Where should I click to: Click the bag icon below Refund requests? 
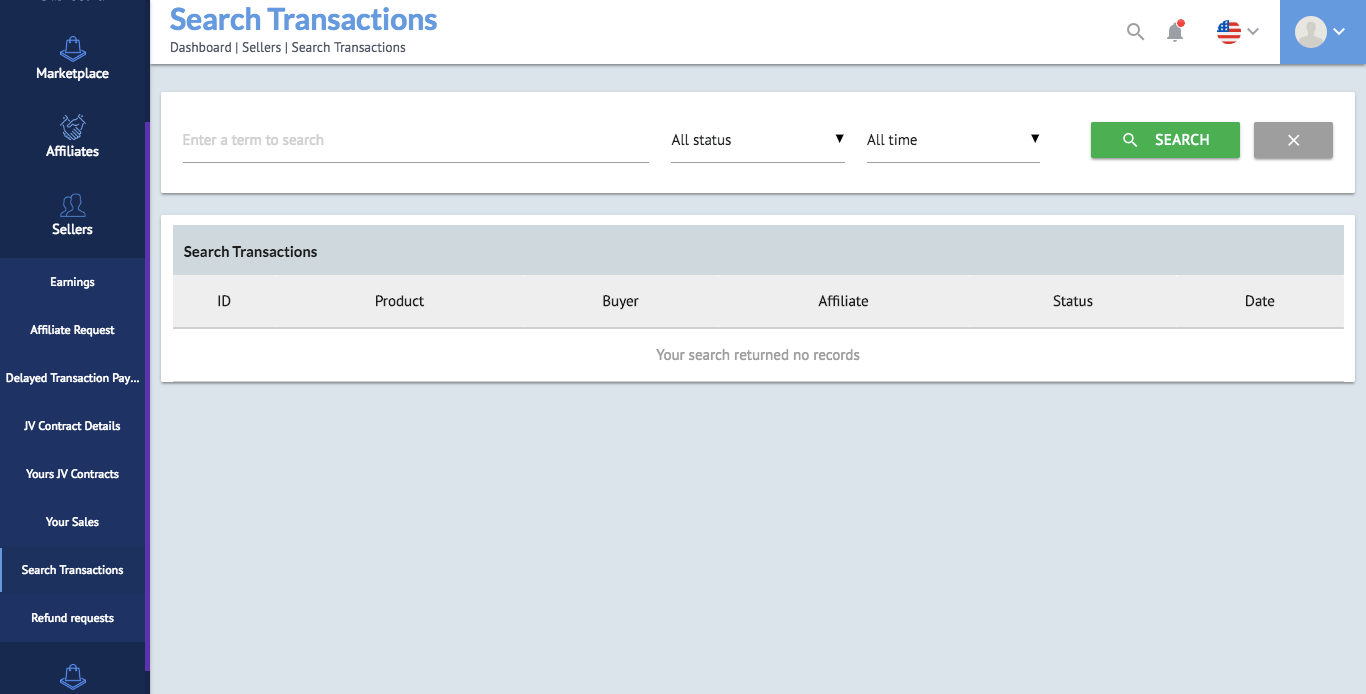point(72,677)
